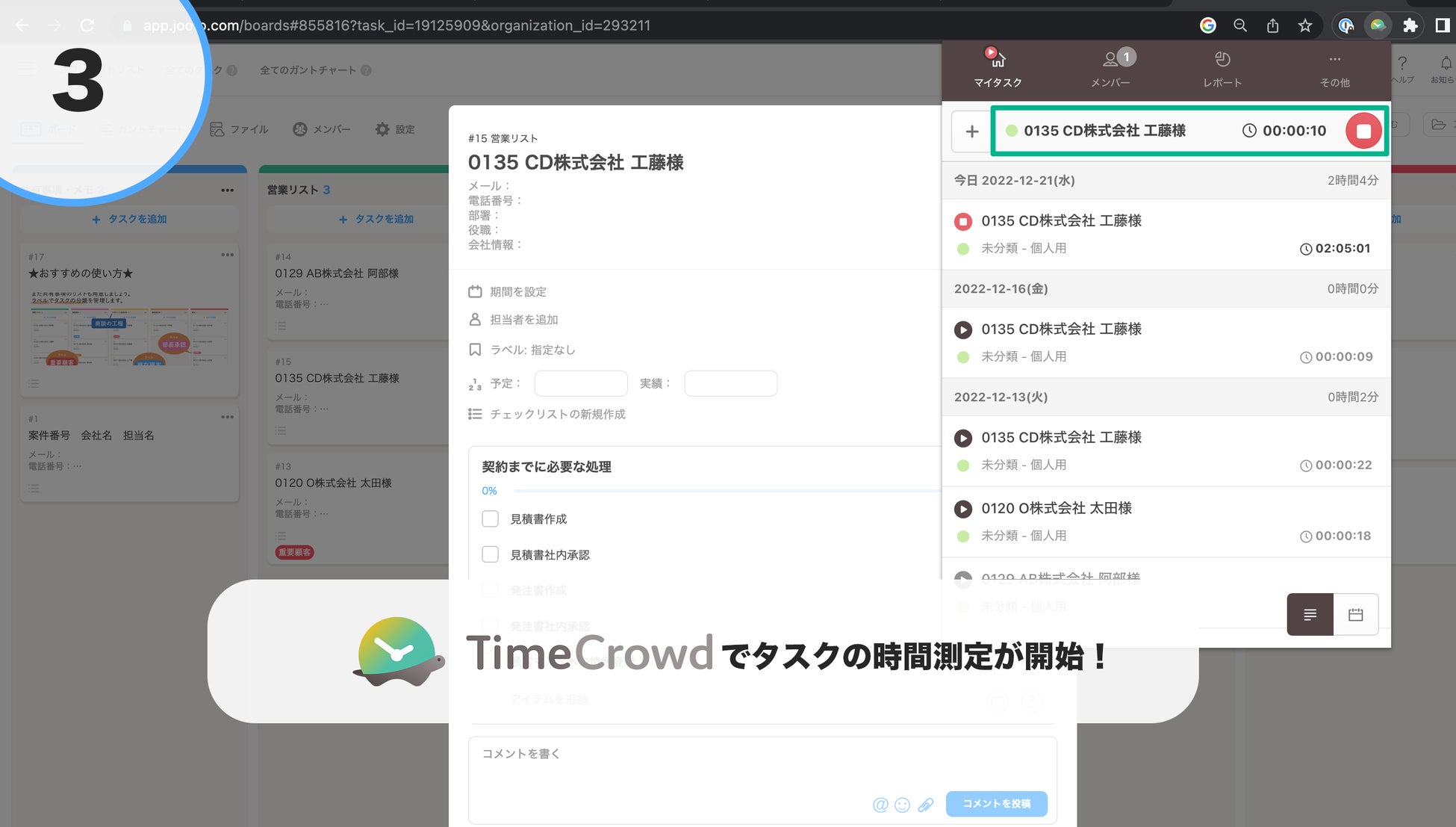Image resolution: width=1456 pixels, height=827 pixels.
Task: Open the メンバー tab in TimeCrowd
Action: tap(1110, 68)
